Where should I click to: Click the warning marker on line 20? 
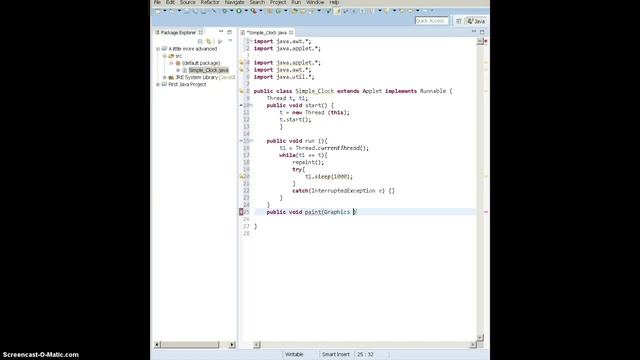[242, 176]
